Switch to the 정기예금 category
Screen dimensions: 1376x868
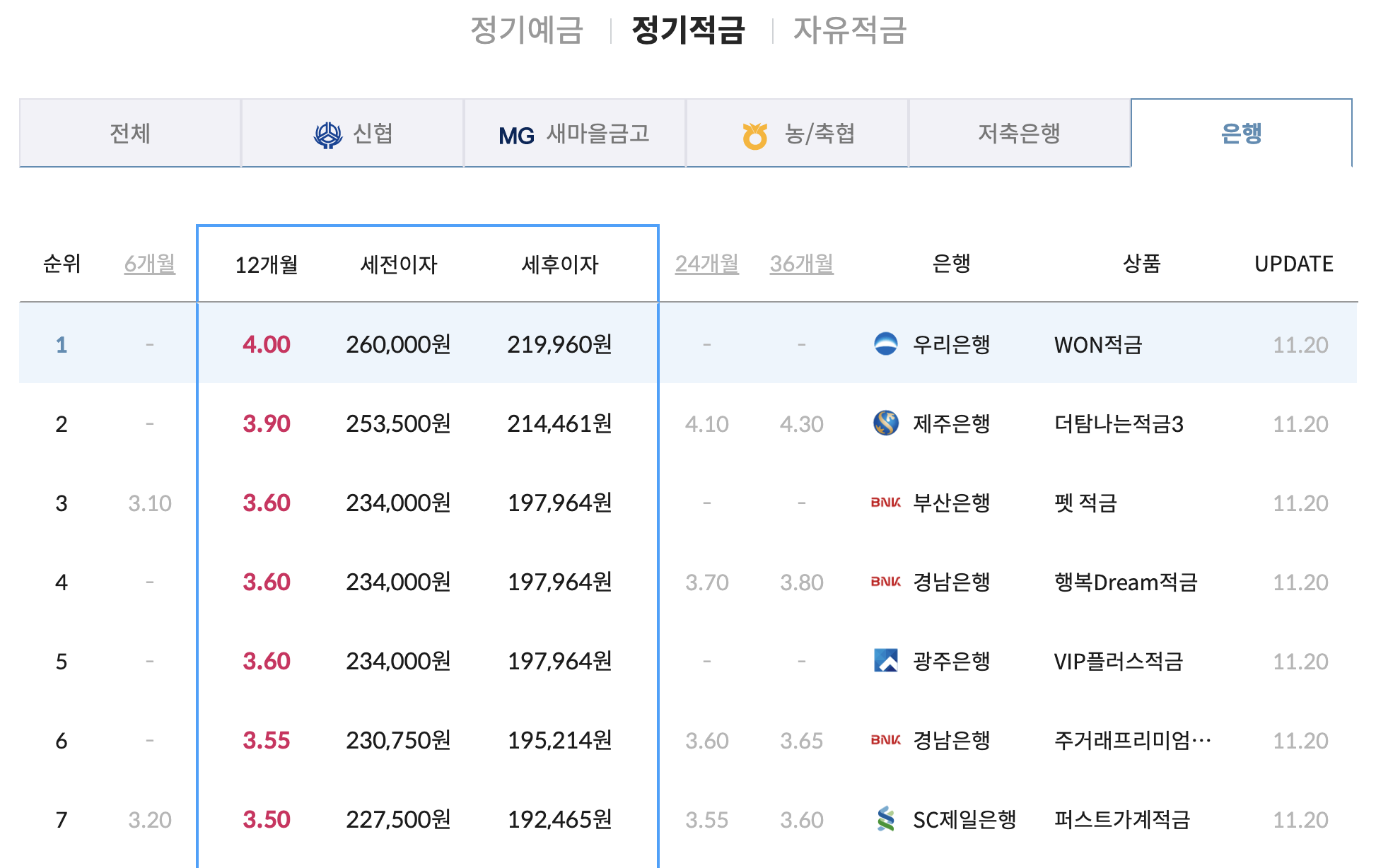coord(527,30)
